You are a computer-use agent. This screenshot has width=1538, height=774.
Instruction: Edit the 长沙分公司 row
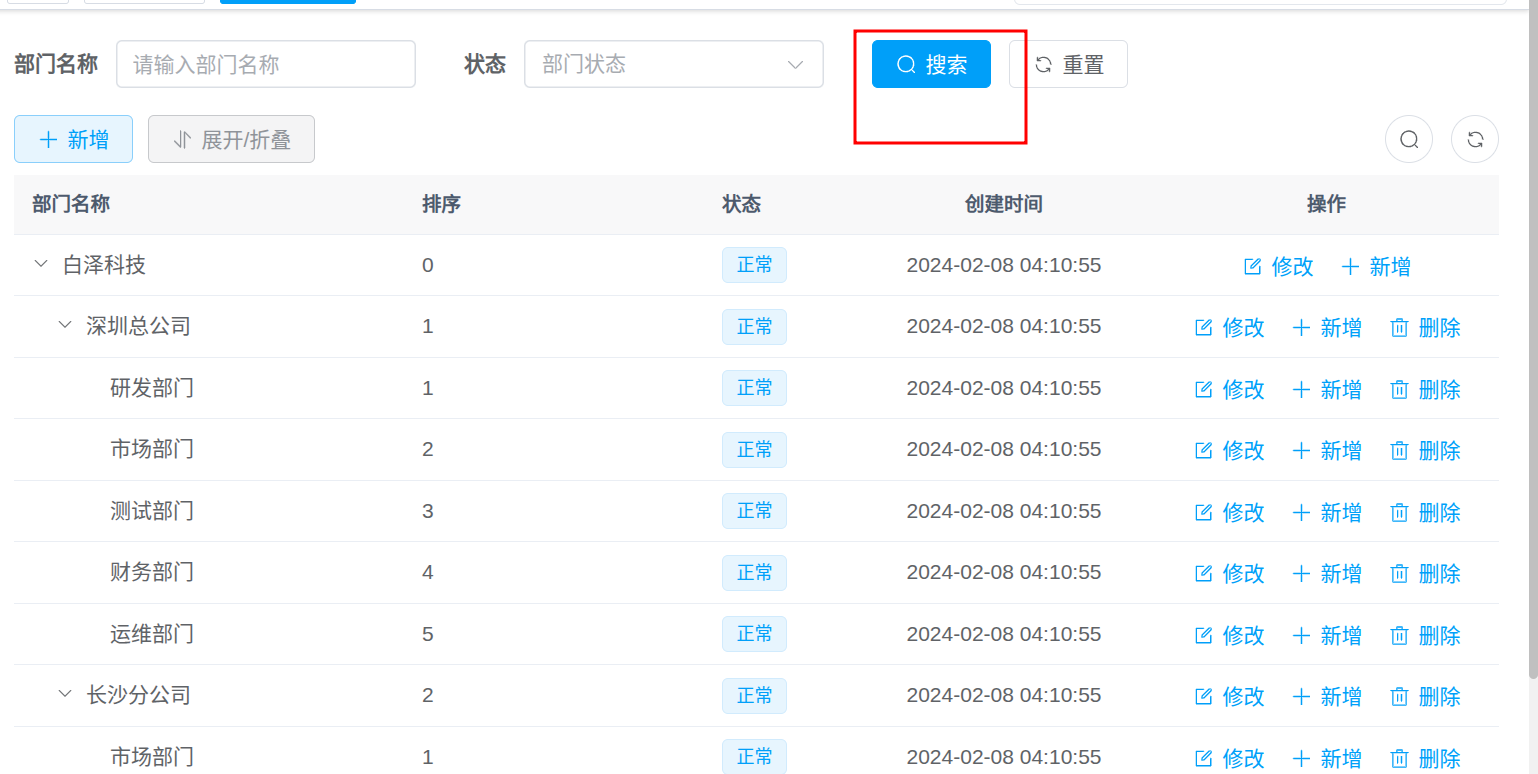(1230, 697)
